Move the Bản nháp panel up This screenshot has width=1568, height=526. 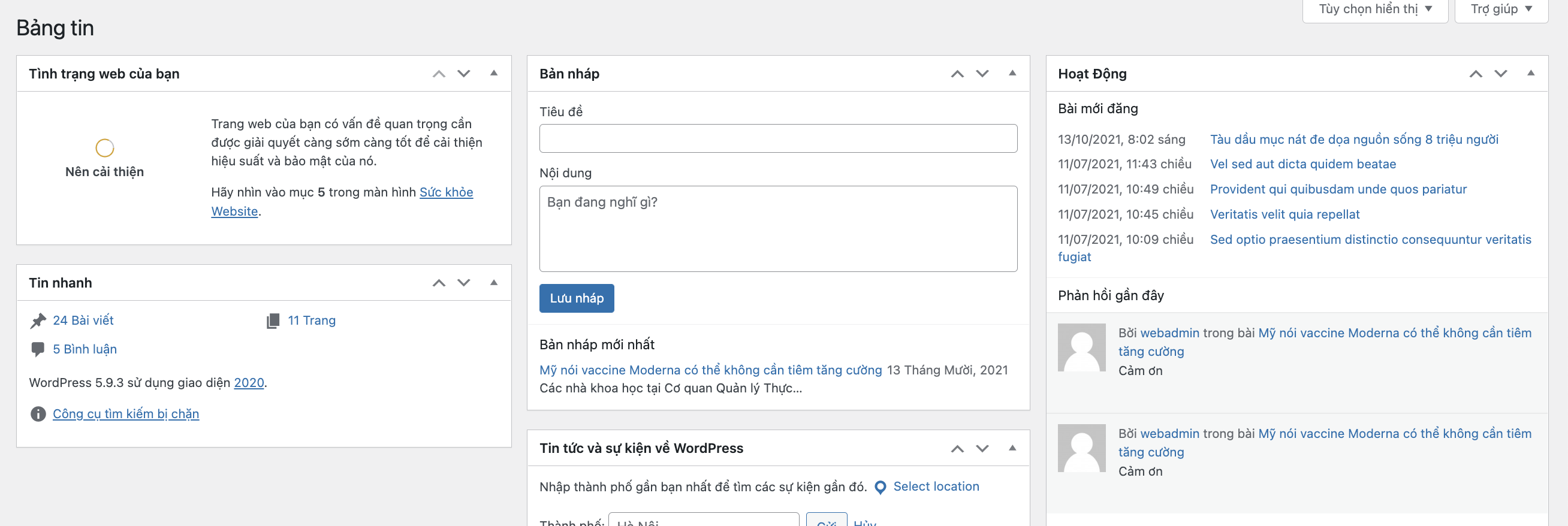pos(957,74)
